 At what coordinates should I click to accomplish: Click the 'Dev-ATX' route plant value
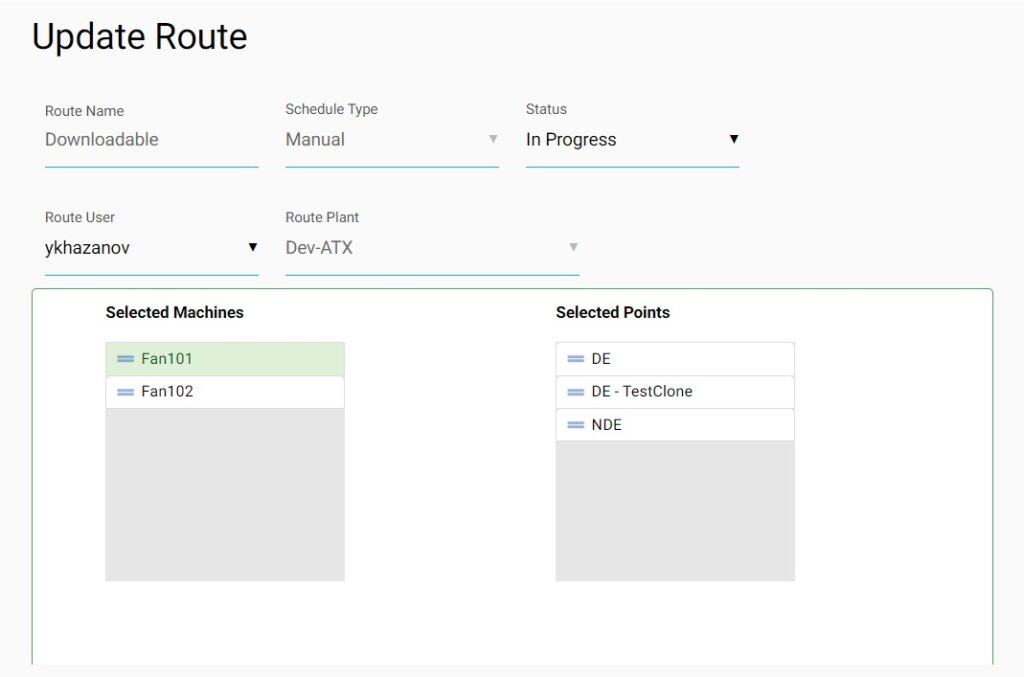coord(319,248)
